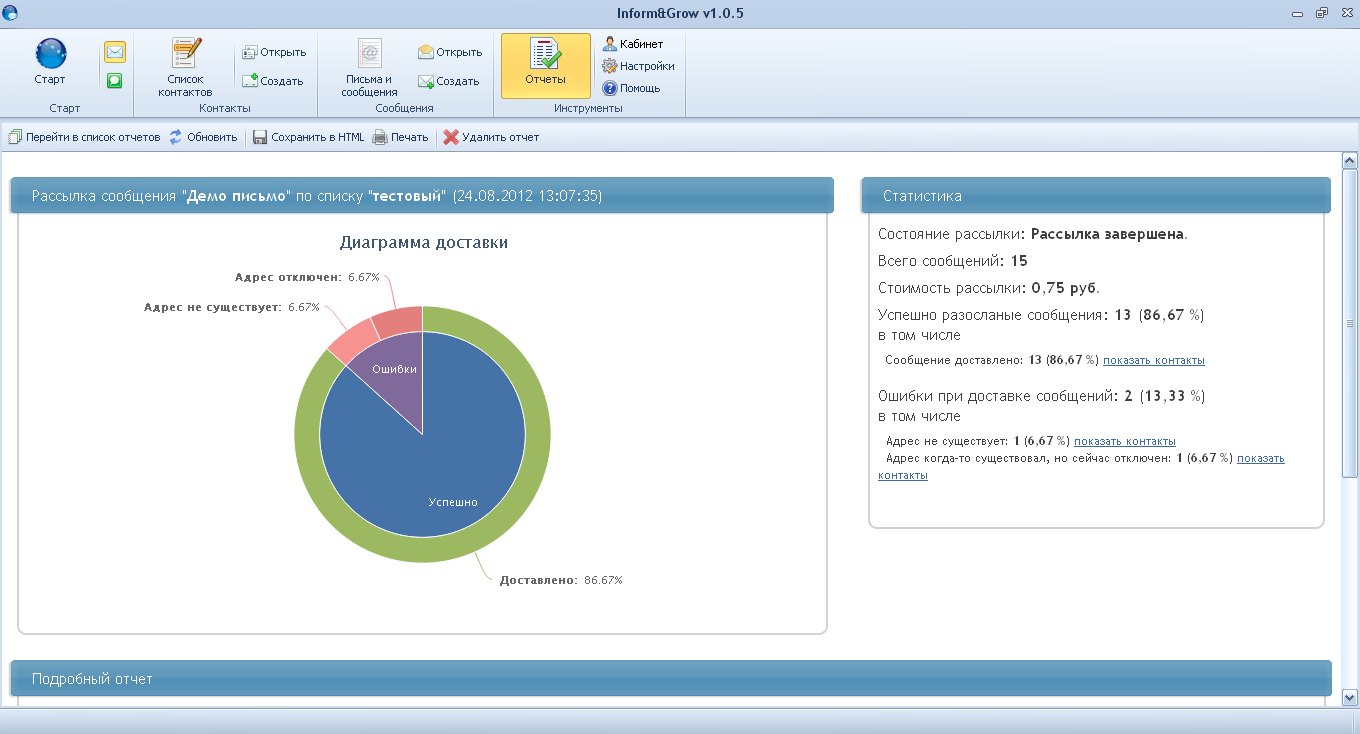Click the vertical scrollbar down arrow
Viewport: 1360px width, 734px height.
[1349, 697]
